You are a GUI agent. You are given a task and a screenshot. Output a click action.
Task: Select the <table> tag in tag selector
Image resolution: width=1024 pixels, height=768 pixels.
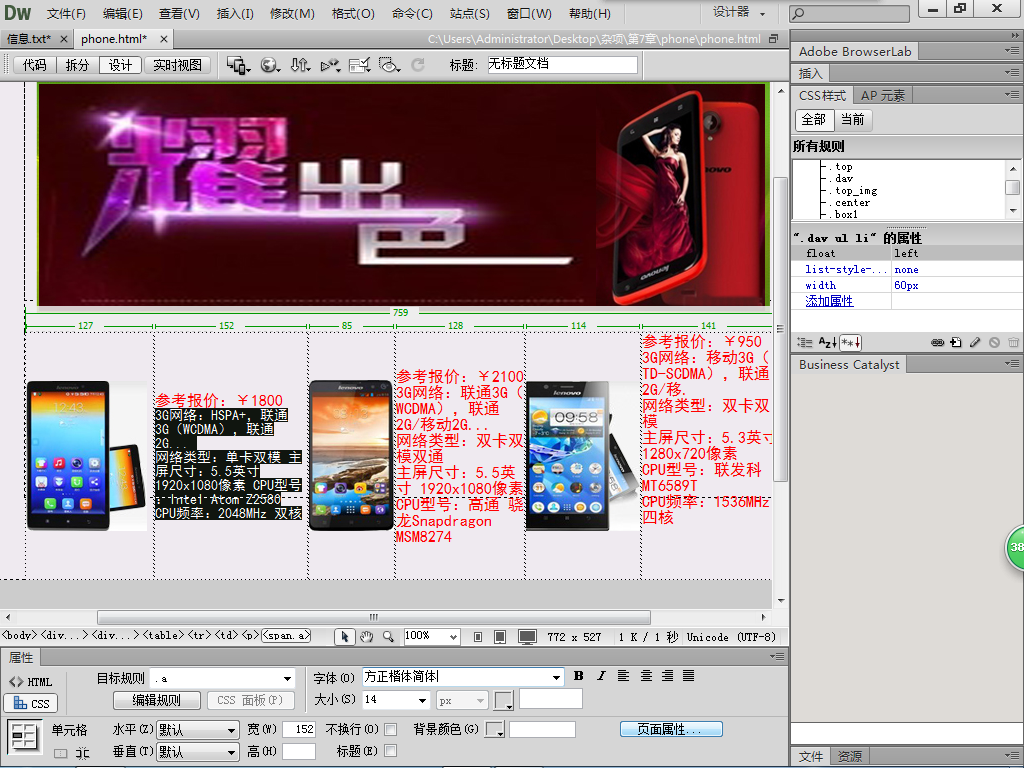tap(164, 635)
